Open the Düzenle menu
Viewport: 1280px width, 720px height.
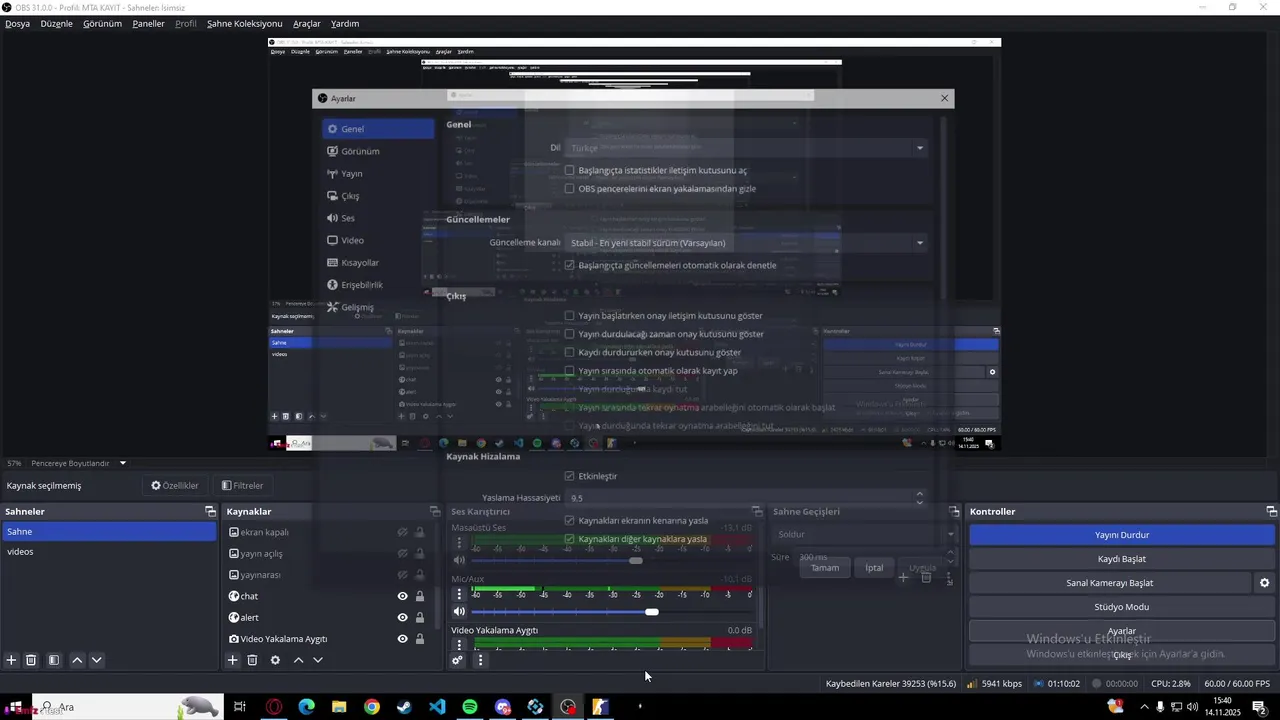tap(56, 23)
